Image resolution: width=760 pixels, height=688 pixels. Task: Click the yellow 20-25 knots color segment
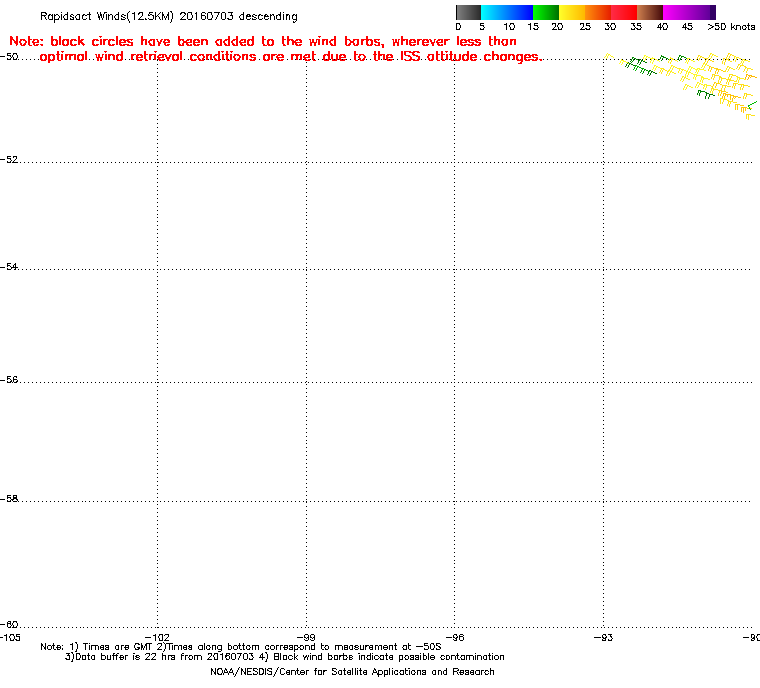tap(572, 12)
